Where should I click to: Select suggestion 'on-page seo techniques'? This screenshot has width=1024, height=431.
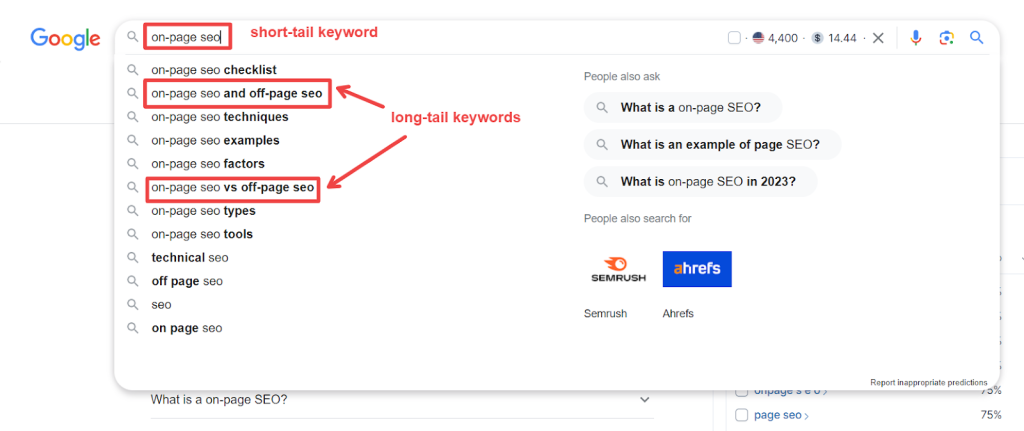[220, 117]
